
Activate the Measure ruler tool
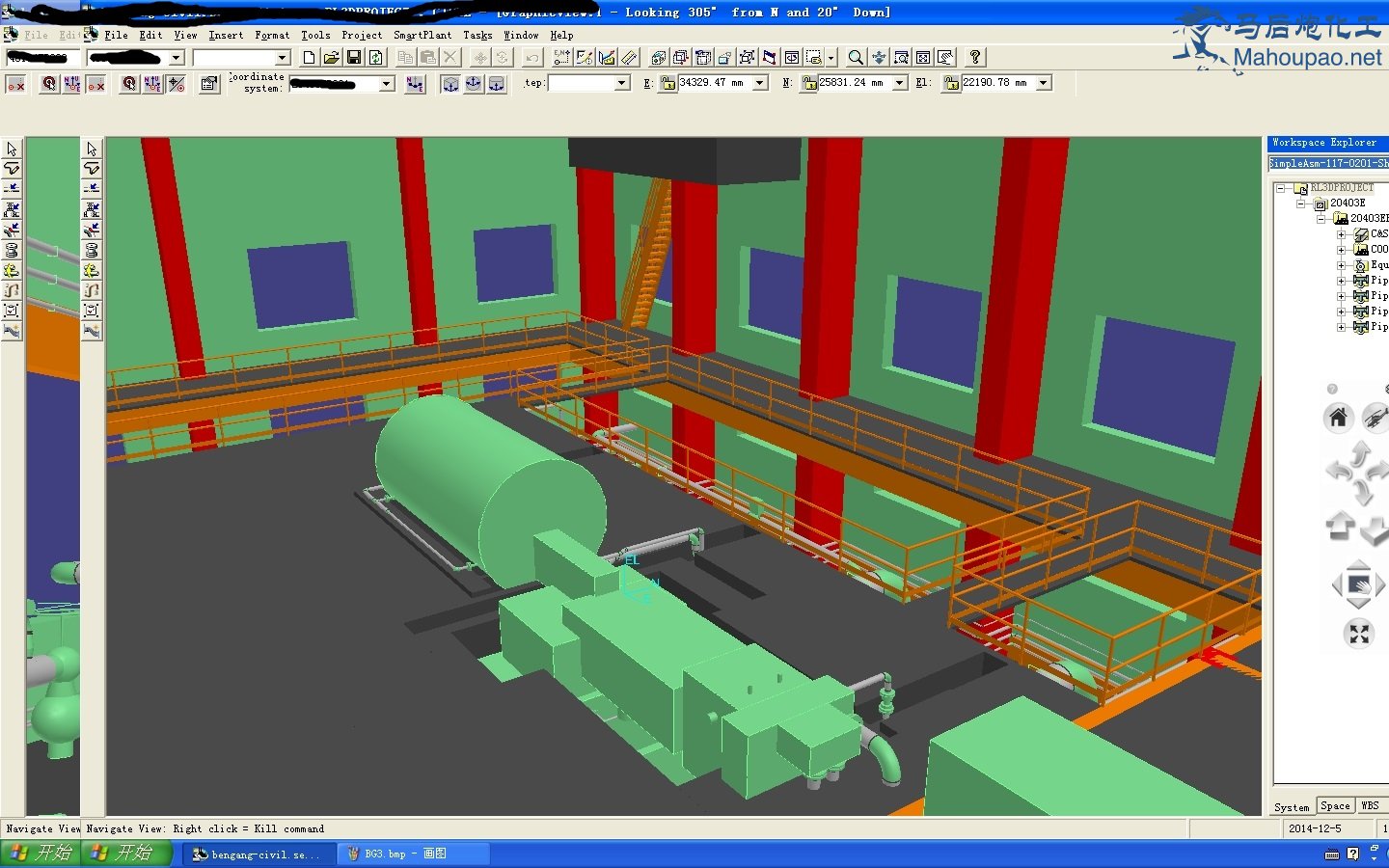click(x=629, y=58)
